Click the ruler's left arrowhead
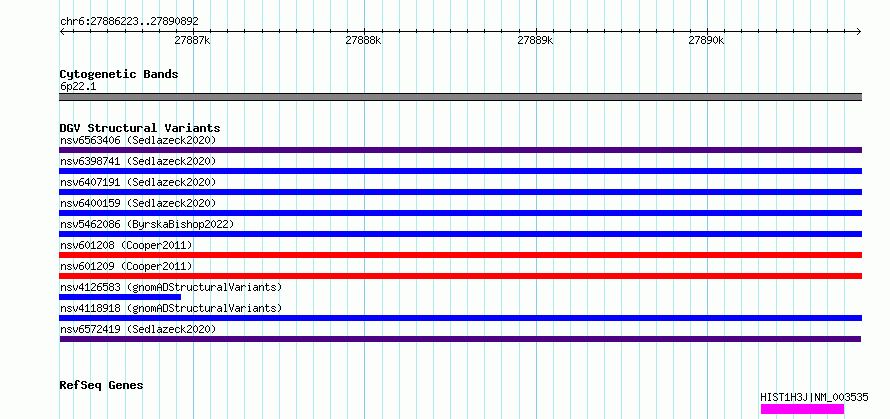 tap(62, 32)
